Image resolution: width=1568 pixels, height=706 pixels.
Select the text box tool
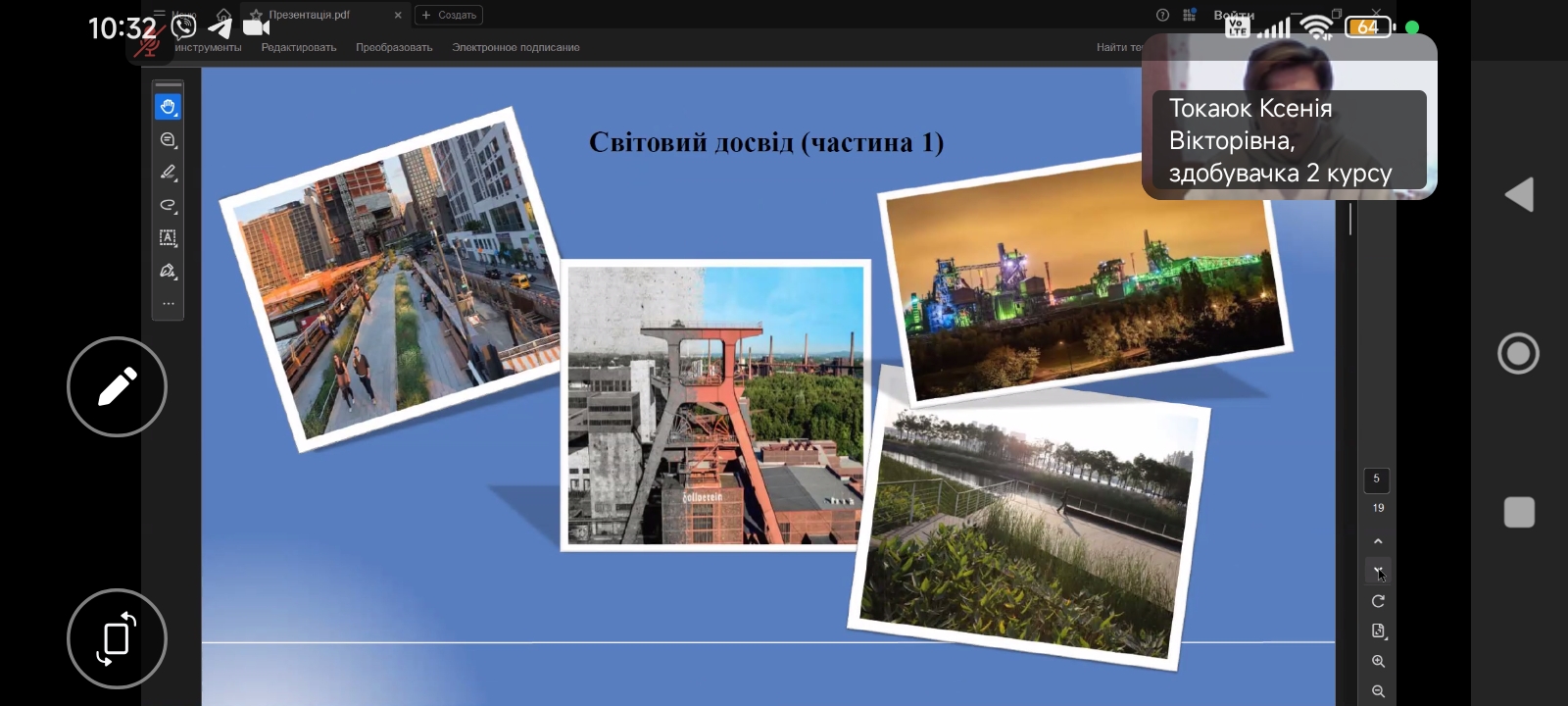point(168,238)
